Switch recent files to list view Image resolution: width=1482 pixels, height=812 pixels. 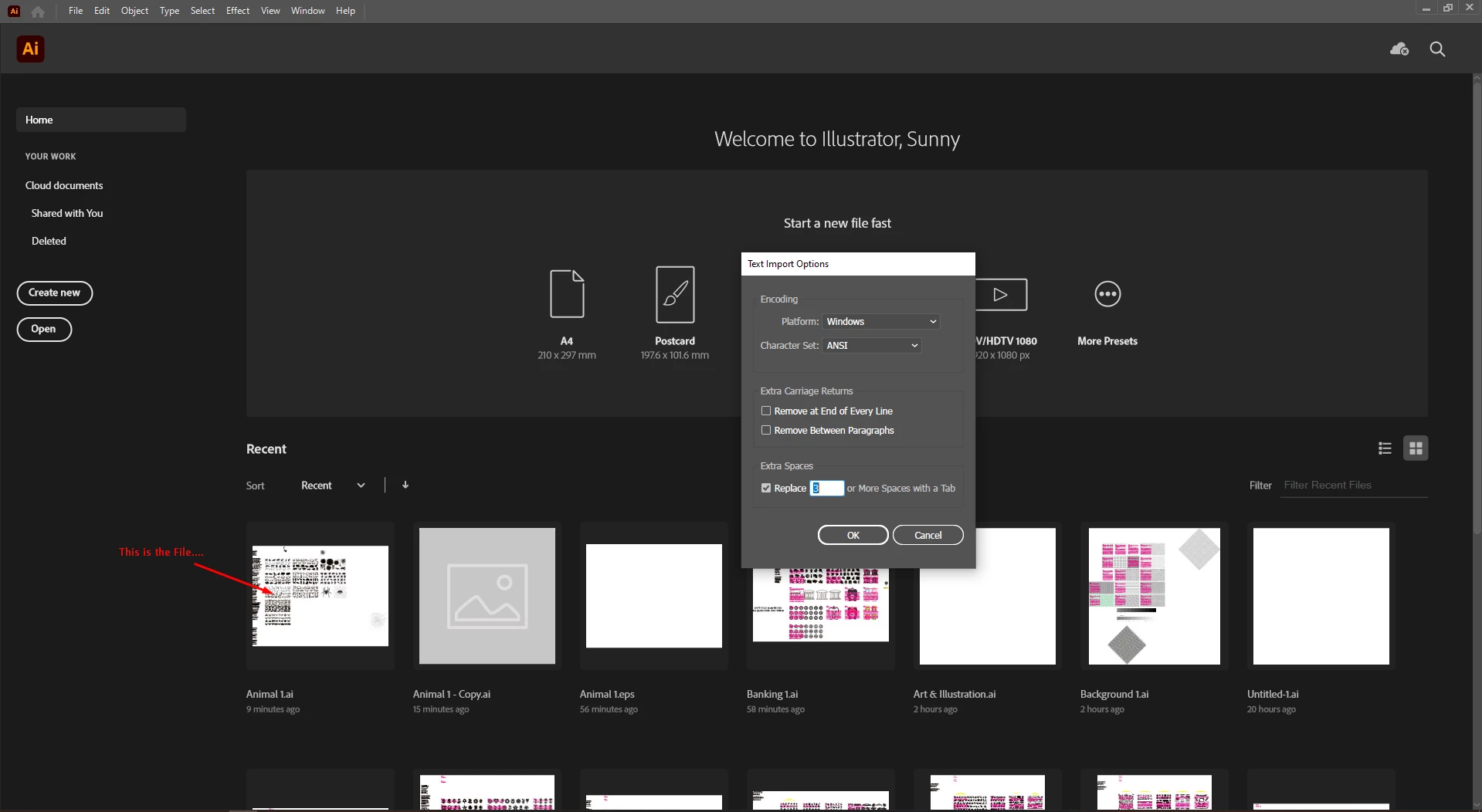[x=1385, y=448]
